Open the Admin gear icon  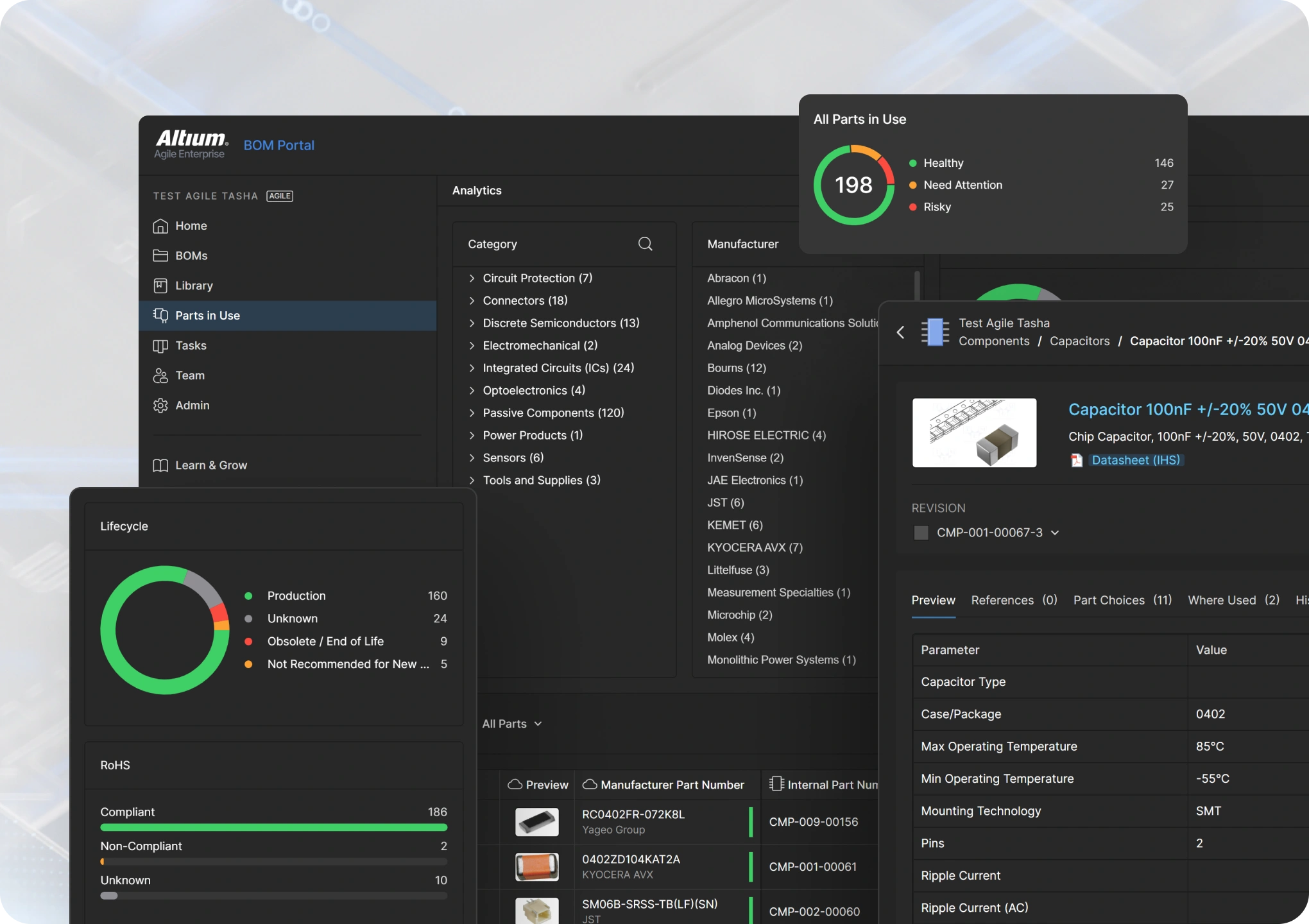[160, 406]
